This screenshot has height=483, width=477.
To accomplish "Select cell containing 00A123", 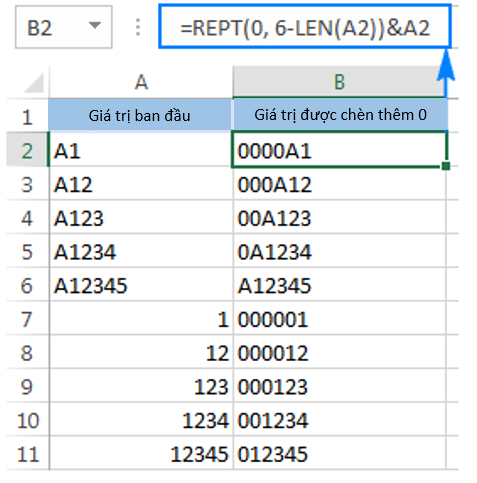I will coord(339,217).
